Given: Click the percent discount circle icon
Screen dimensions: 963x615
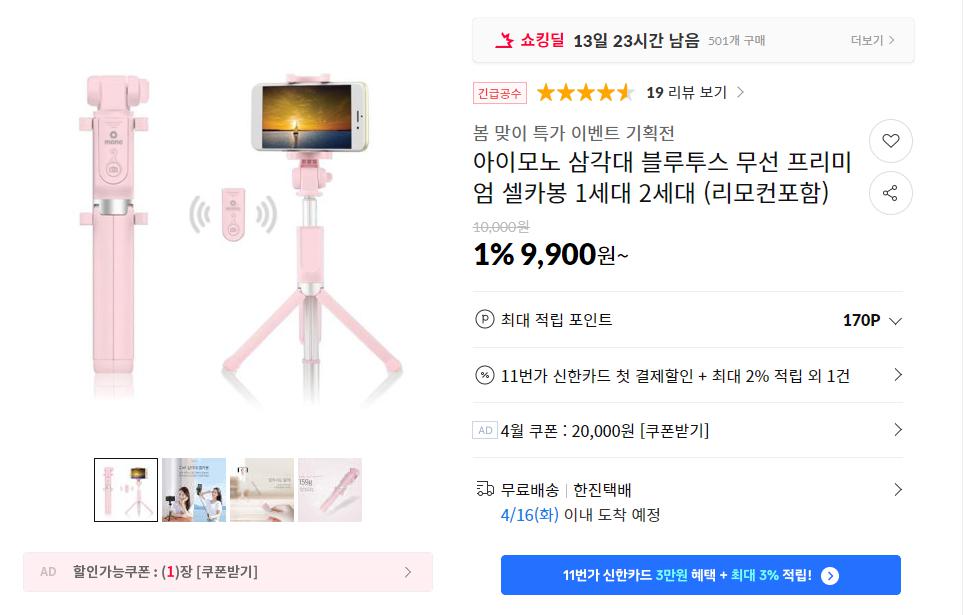Looking at the screenshot, I should (485, 375).
